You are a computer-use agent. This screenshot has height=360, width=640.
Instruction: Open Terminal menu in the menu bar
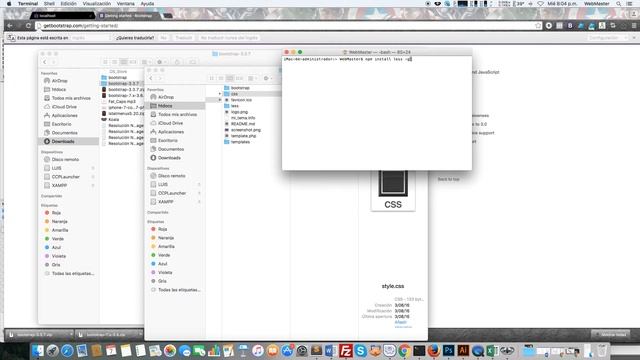pyautogui.click(x=28, y=3)
